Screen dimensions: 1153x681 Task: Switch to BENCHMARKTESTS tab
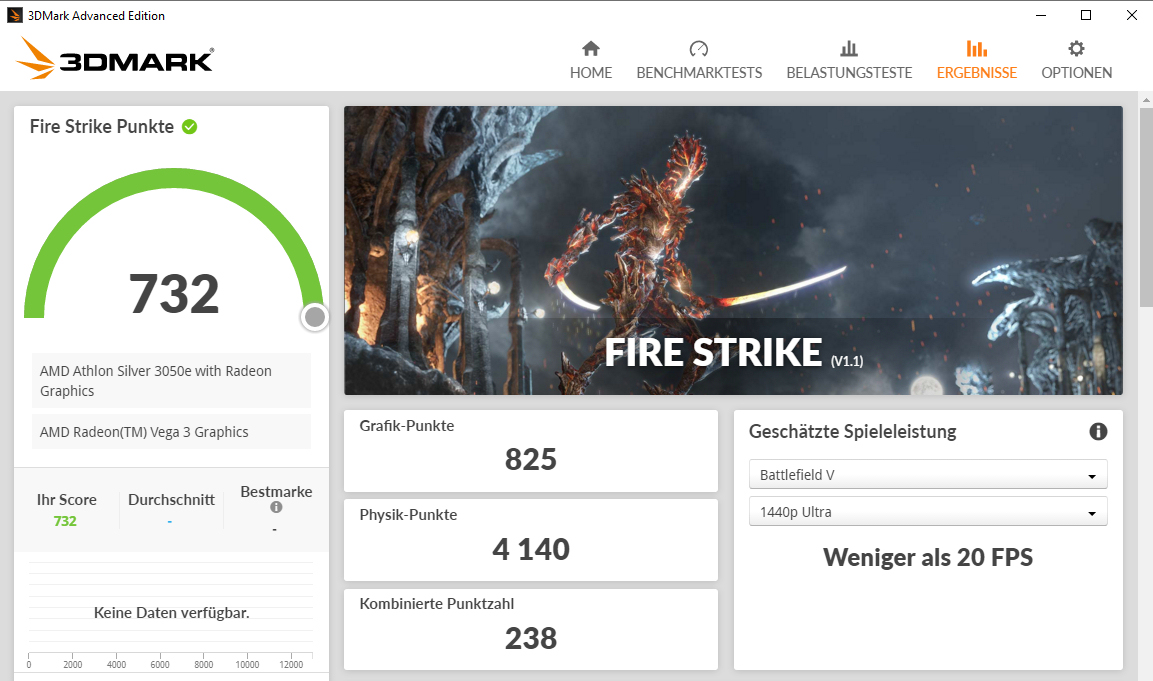tap(699, 60)
